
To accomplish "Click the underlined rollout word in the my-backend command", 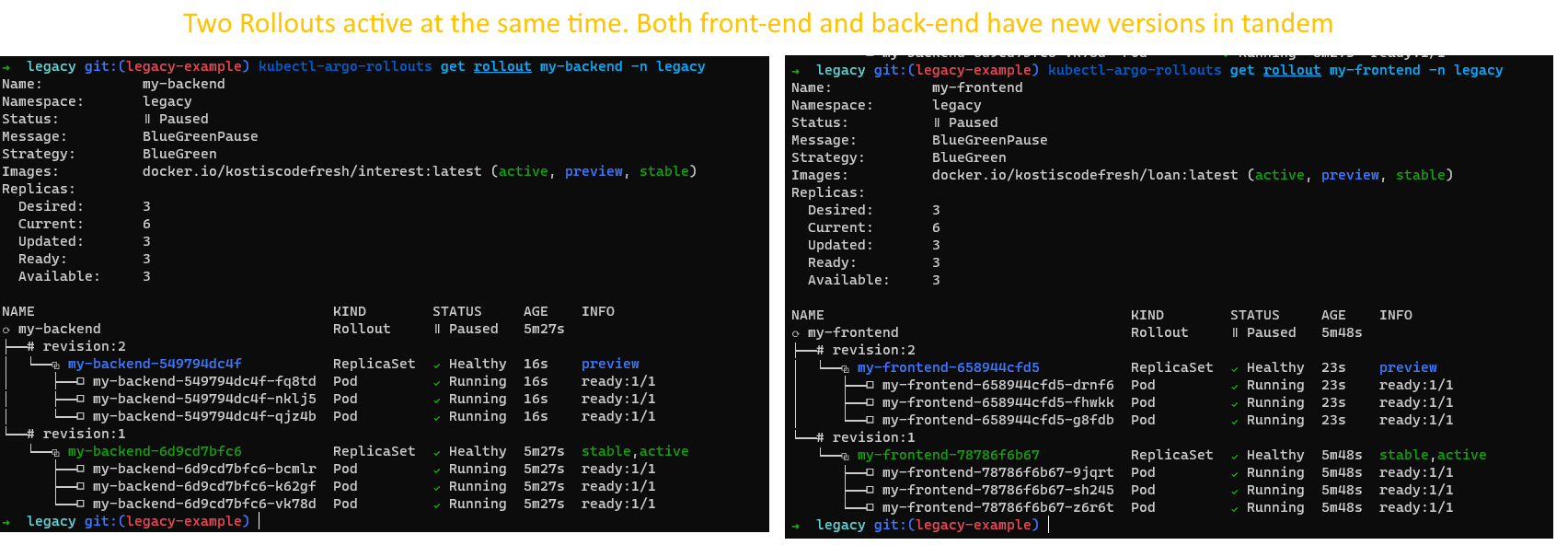I will 502,67.
